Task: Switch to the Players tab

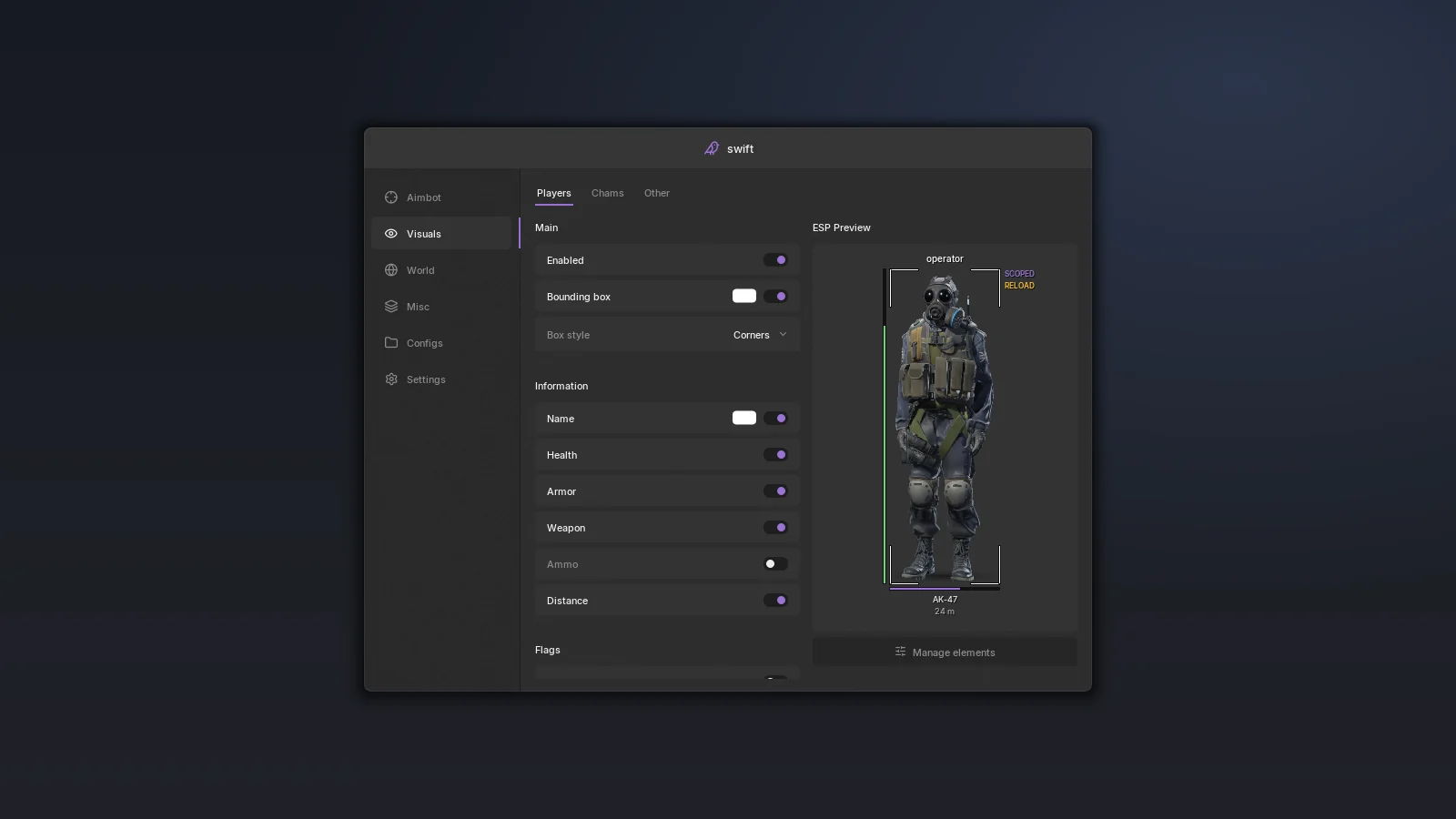Action: coord(554,193)
